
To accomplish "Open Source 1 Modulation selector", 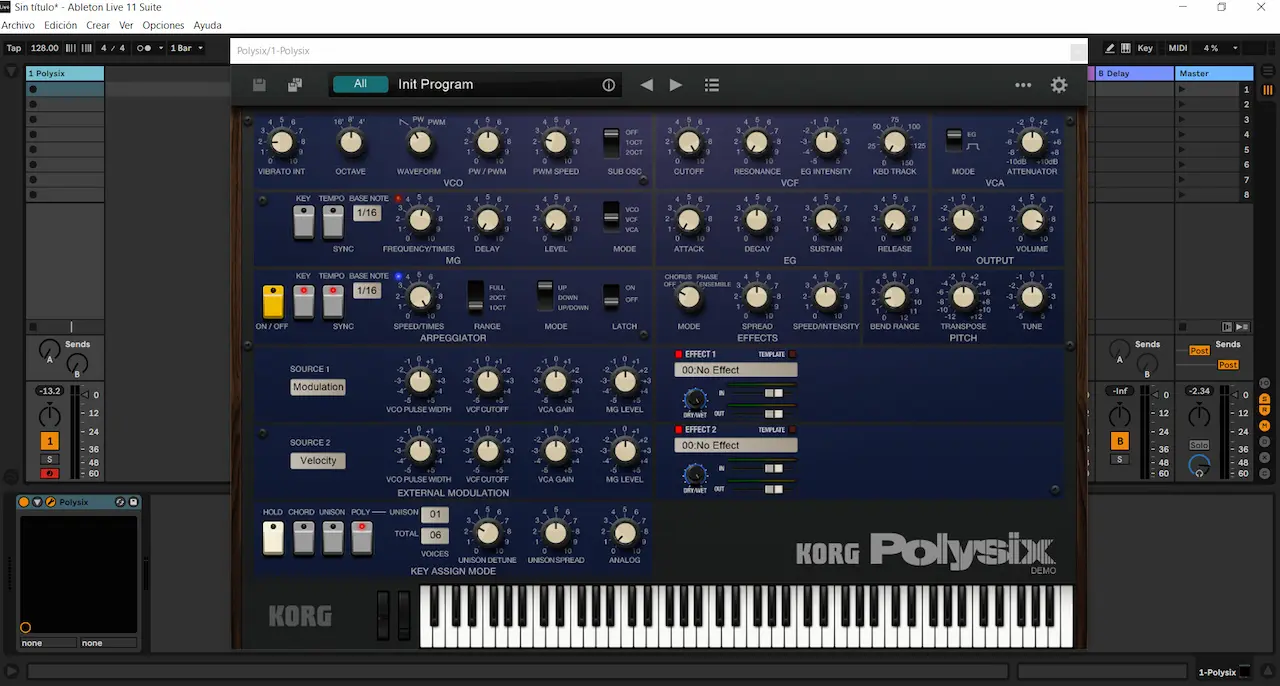I will [318, 387].
